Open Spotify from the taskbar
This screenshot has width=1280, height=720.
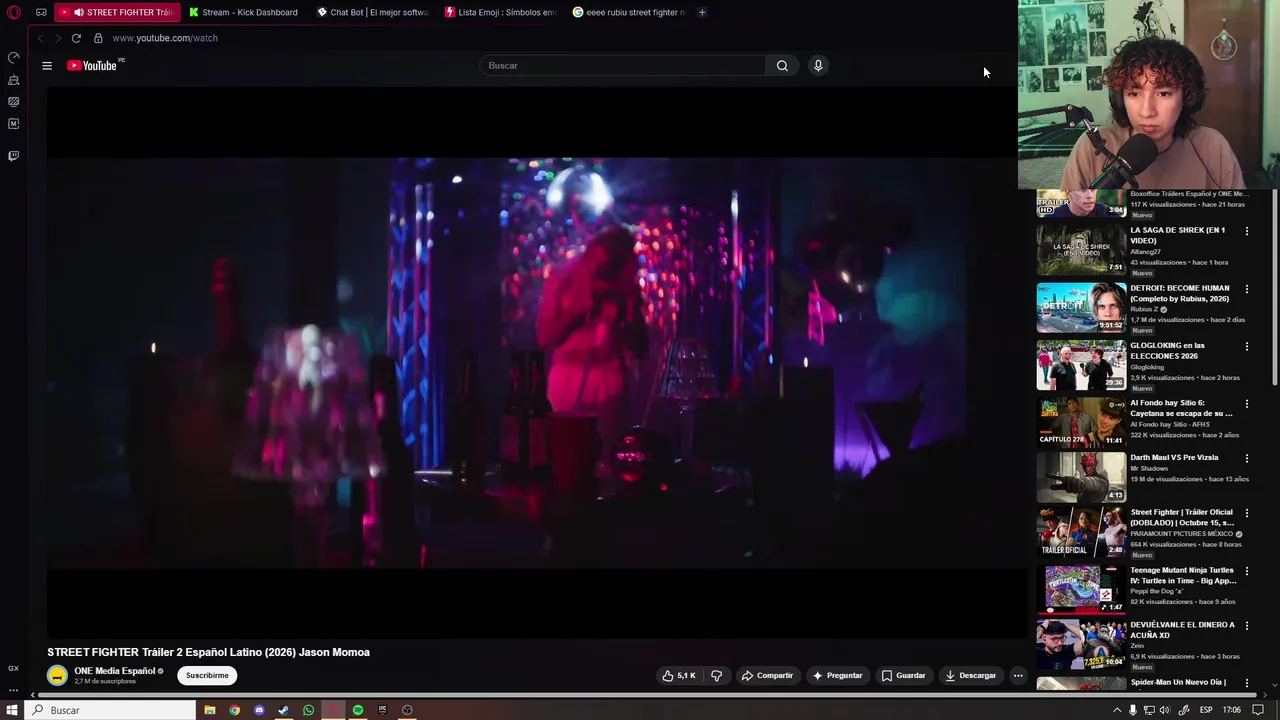[x=357, y=710]
